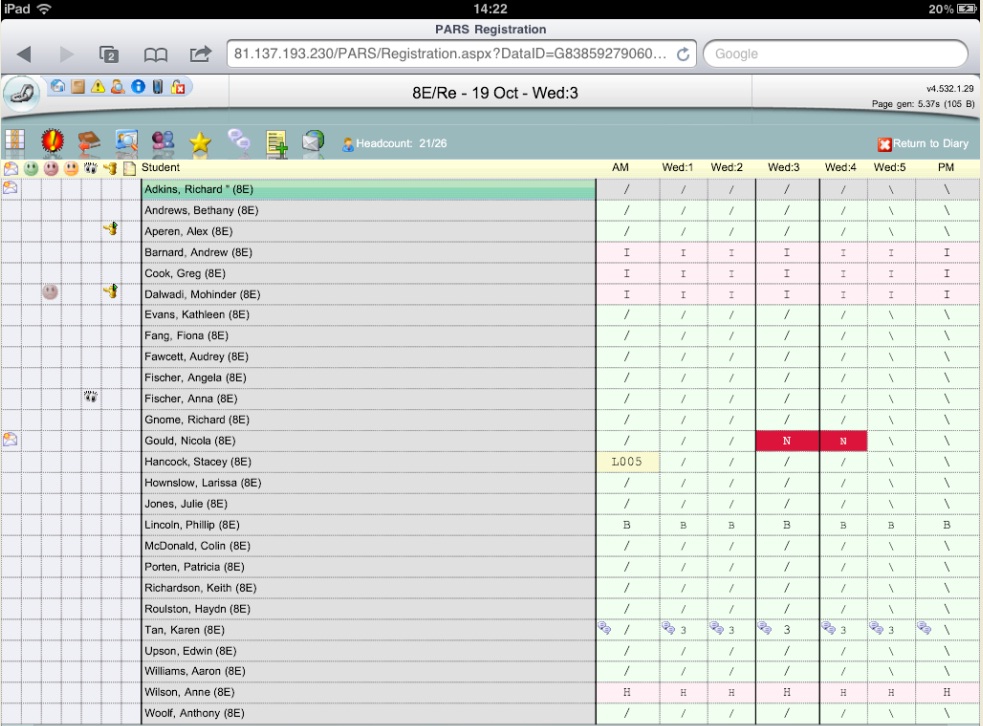Open the magnifier student lookup icon

126,142
